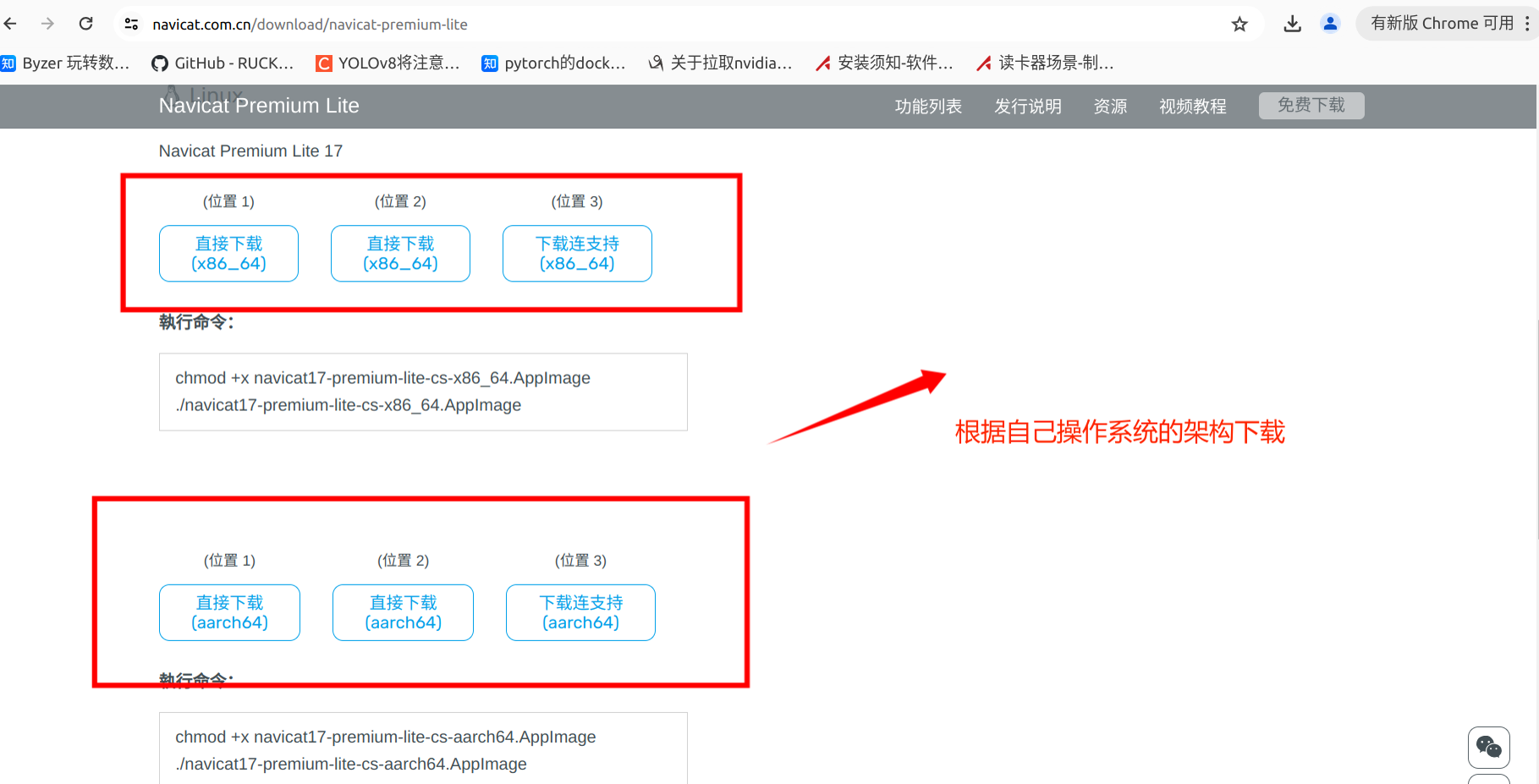The image size is (1539, 784).
Task: Open the Chrome three-dot menu
Action: pyautogui.click(x=1527, y=24)
